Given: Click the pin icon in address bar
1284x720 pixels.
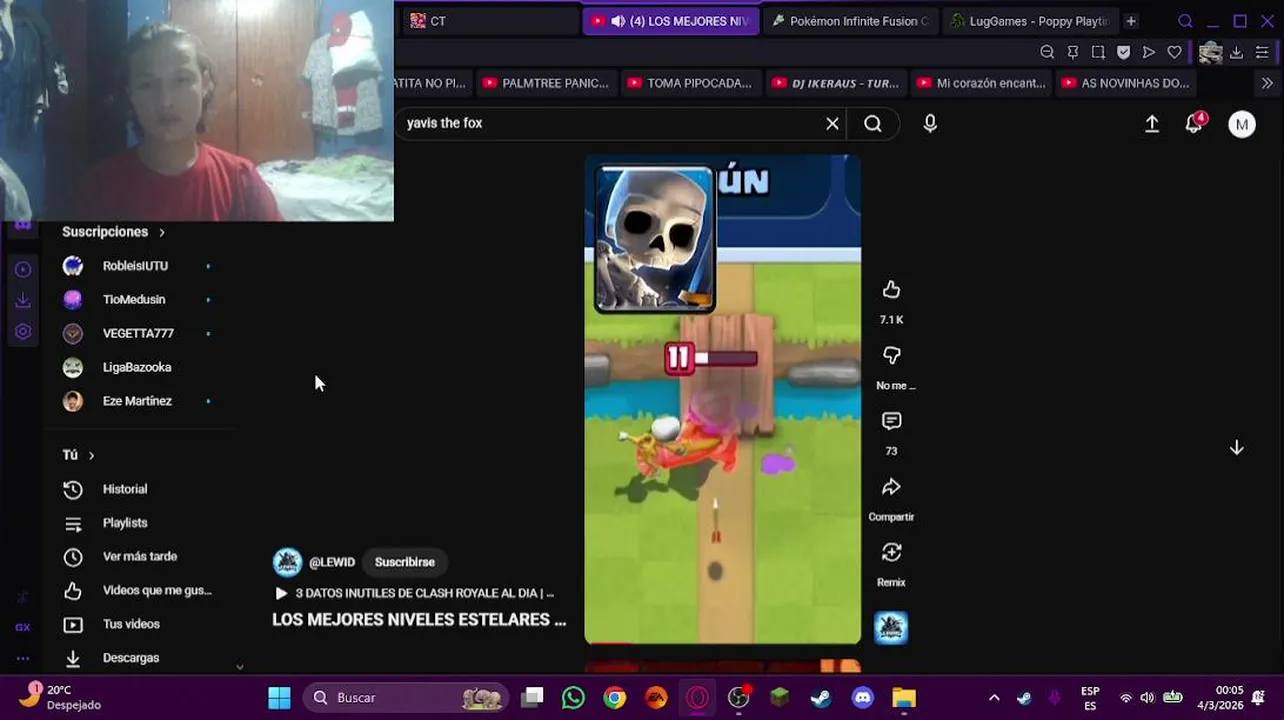Looking at the screenshot, I should [x=1073, y=52].
